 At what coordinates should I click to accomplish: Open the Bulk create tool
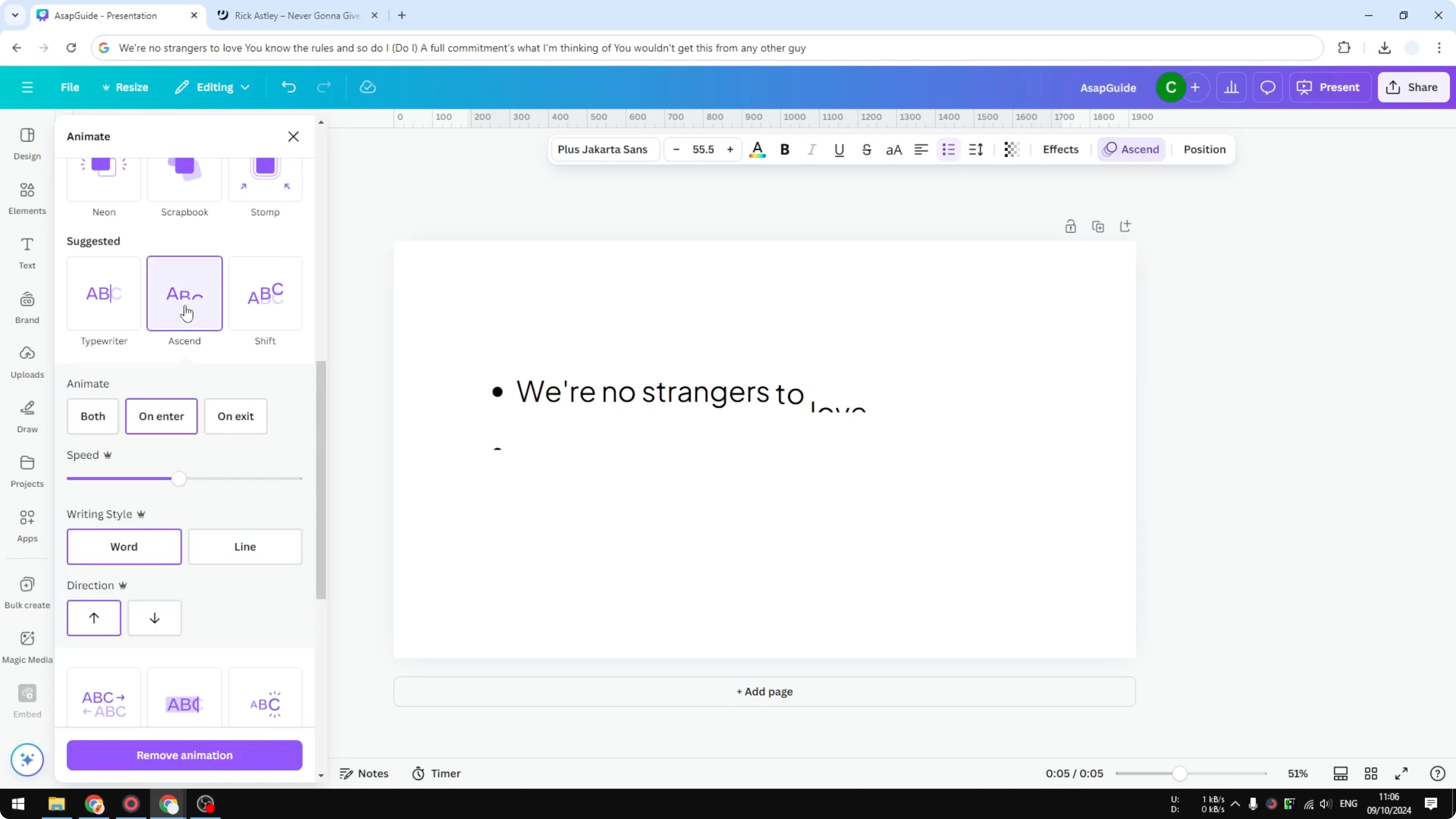click(27, 592)
